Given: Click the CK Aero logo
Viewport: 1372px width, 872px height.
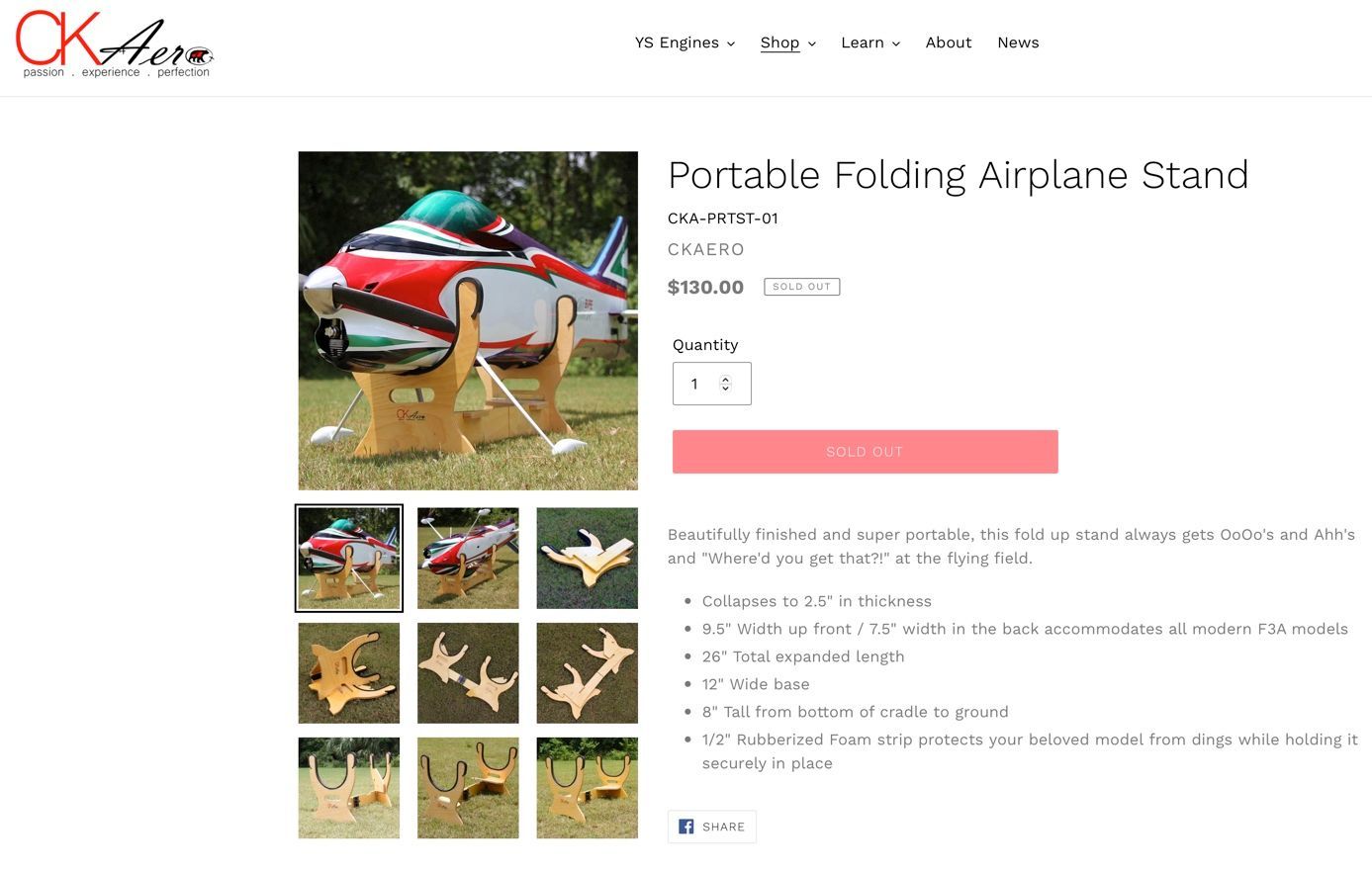Looking at the screenshot, I should [114, 44].
